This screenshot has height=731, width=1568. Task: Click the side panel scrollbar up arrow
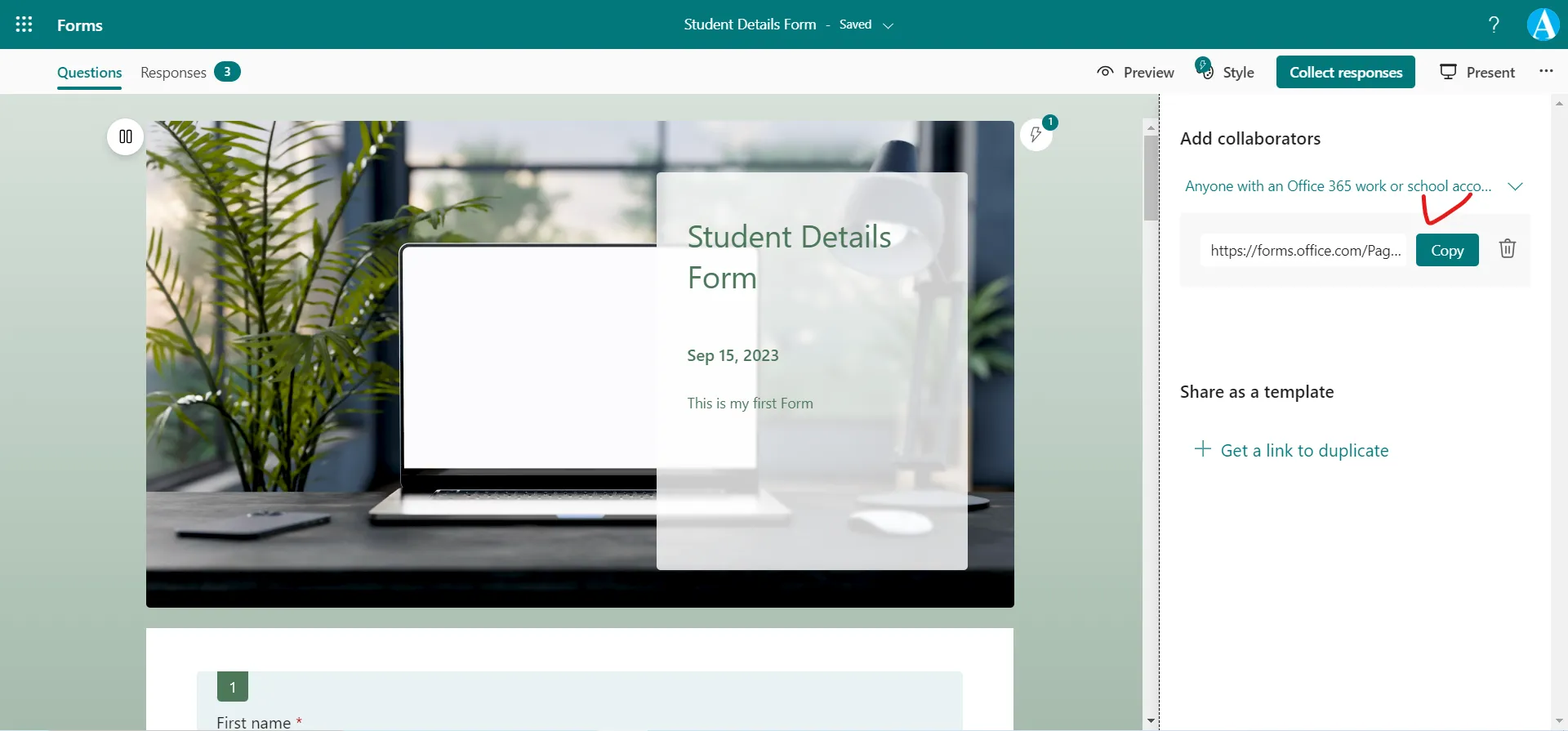1559,103
